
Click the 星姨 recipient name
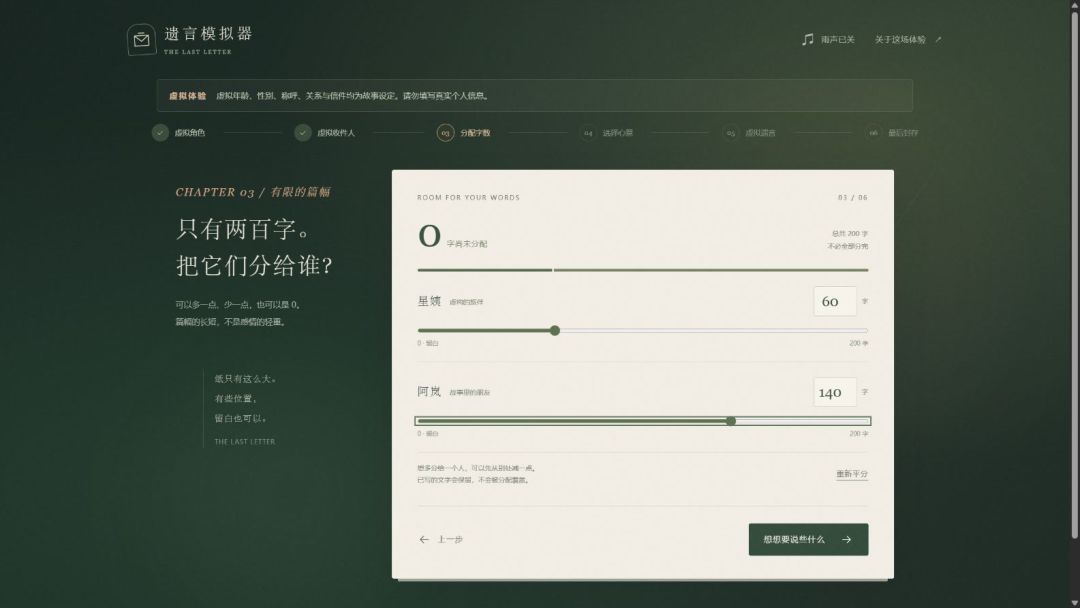[x=429, y=301]
